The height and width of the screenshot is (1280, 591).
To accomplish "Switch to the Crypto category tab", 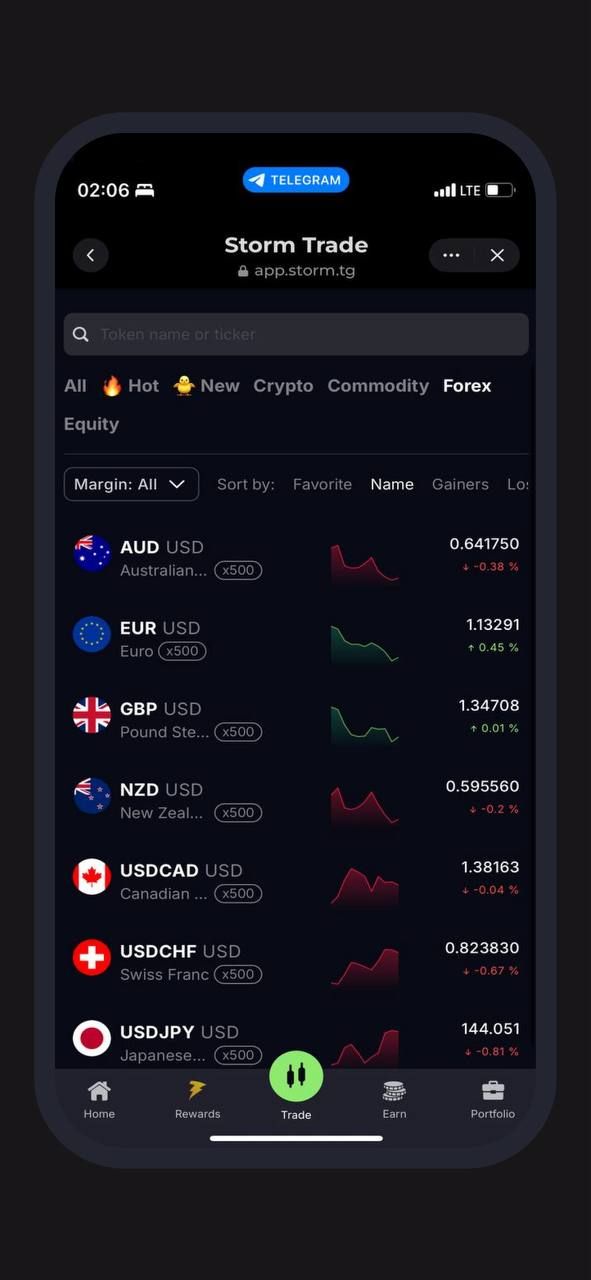I will (283, 386).
